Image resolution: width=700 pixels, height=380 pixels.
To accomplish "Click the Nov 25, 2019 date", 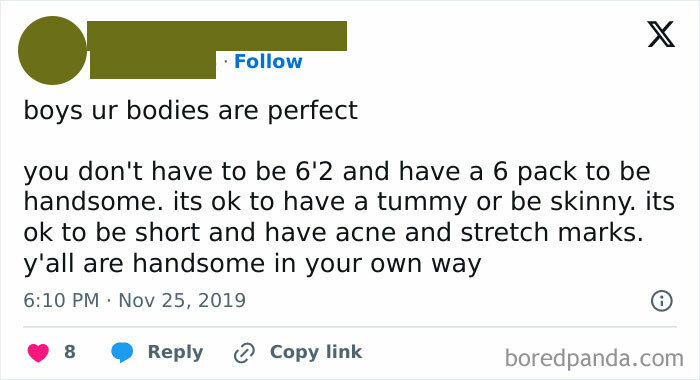I will tap(182, 300).
